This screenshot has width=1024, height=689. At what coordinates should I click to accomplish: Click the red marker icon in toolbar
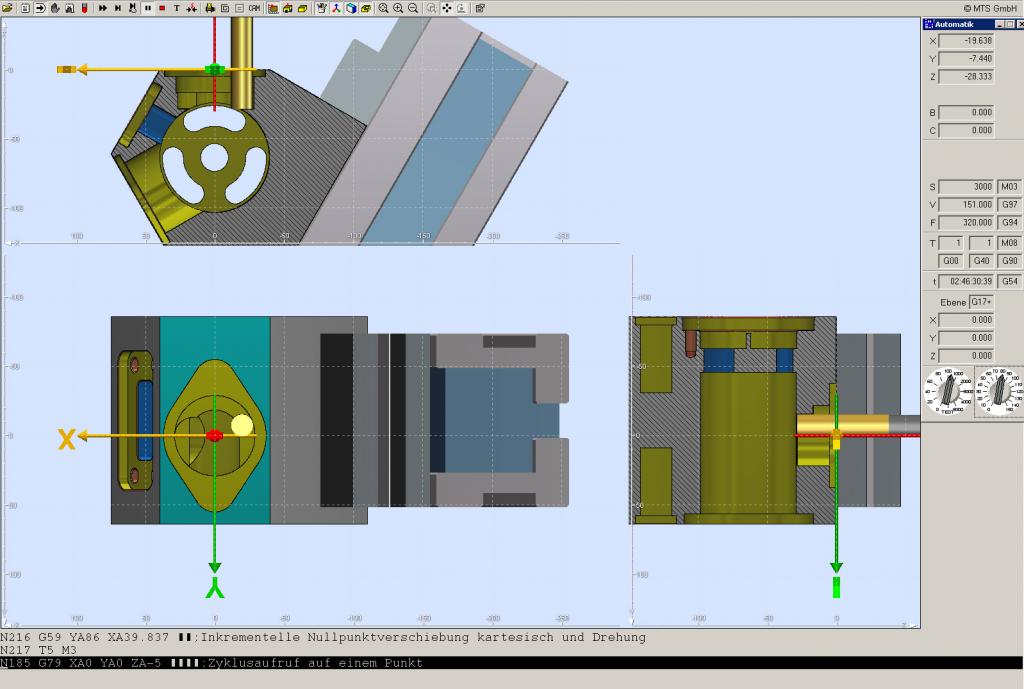pyautogui.click(x=85, y=8)
